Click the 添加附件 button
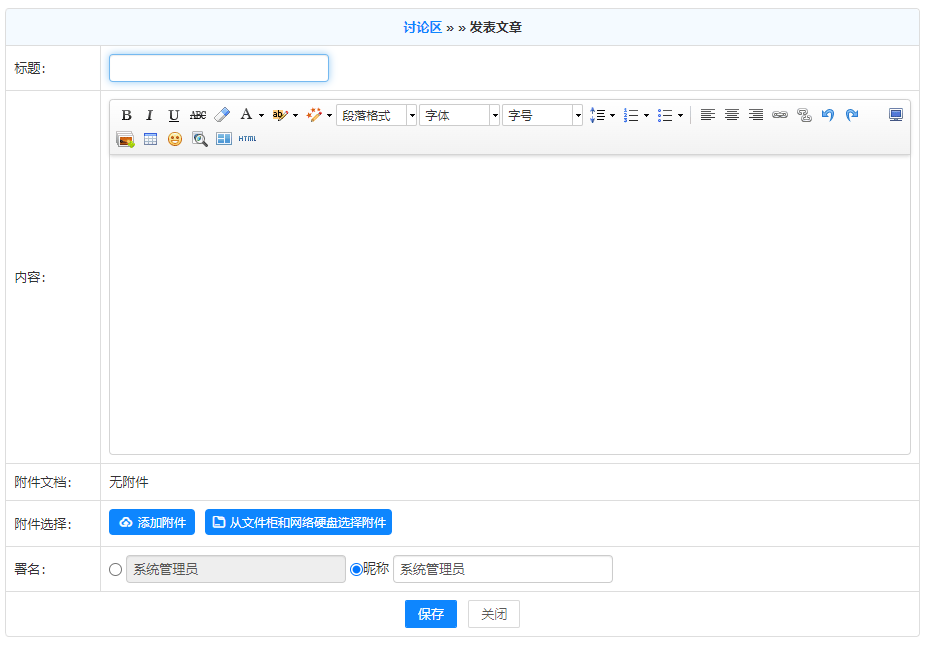The height and width of the screenshot is (646, 925). point(152,522)
